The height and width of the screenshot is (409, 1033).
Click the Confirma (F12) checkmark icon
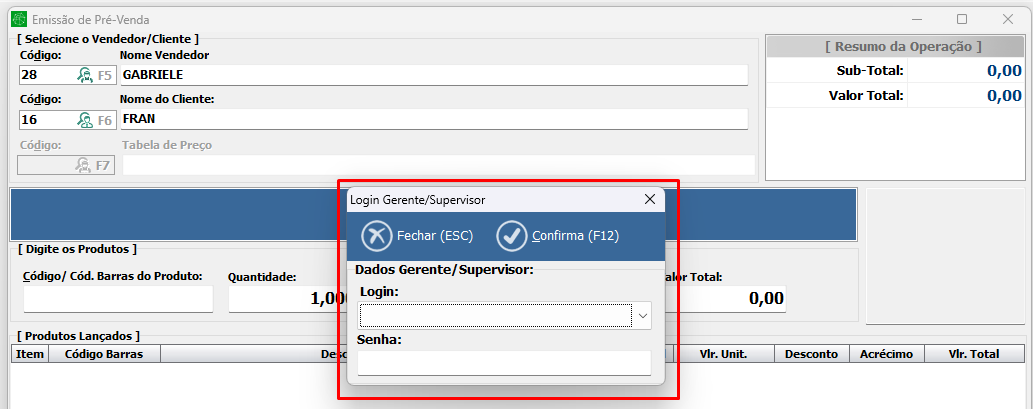(512, 236)
